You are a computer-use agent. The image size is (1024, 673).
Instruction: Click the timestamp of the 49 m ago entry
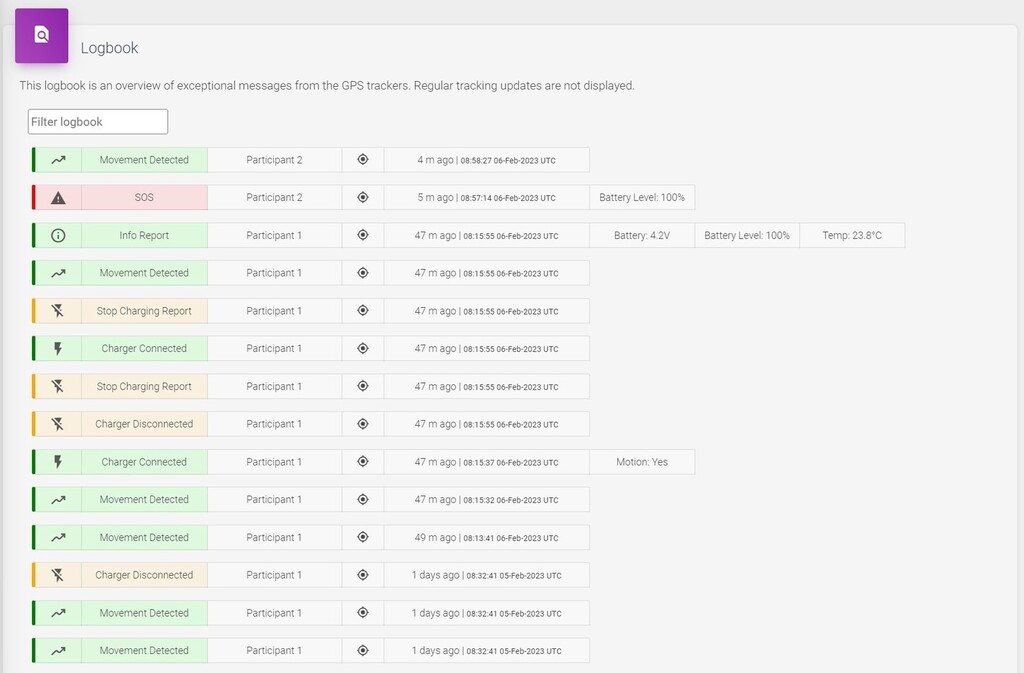(486, 537)
